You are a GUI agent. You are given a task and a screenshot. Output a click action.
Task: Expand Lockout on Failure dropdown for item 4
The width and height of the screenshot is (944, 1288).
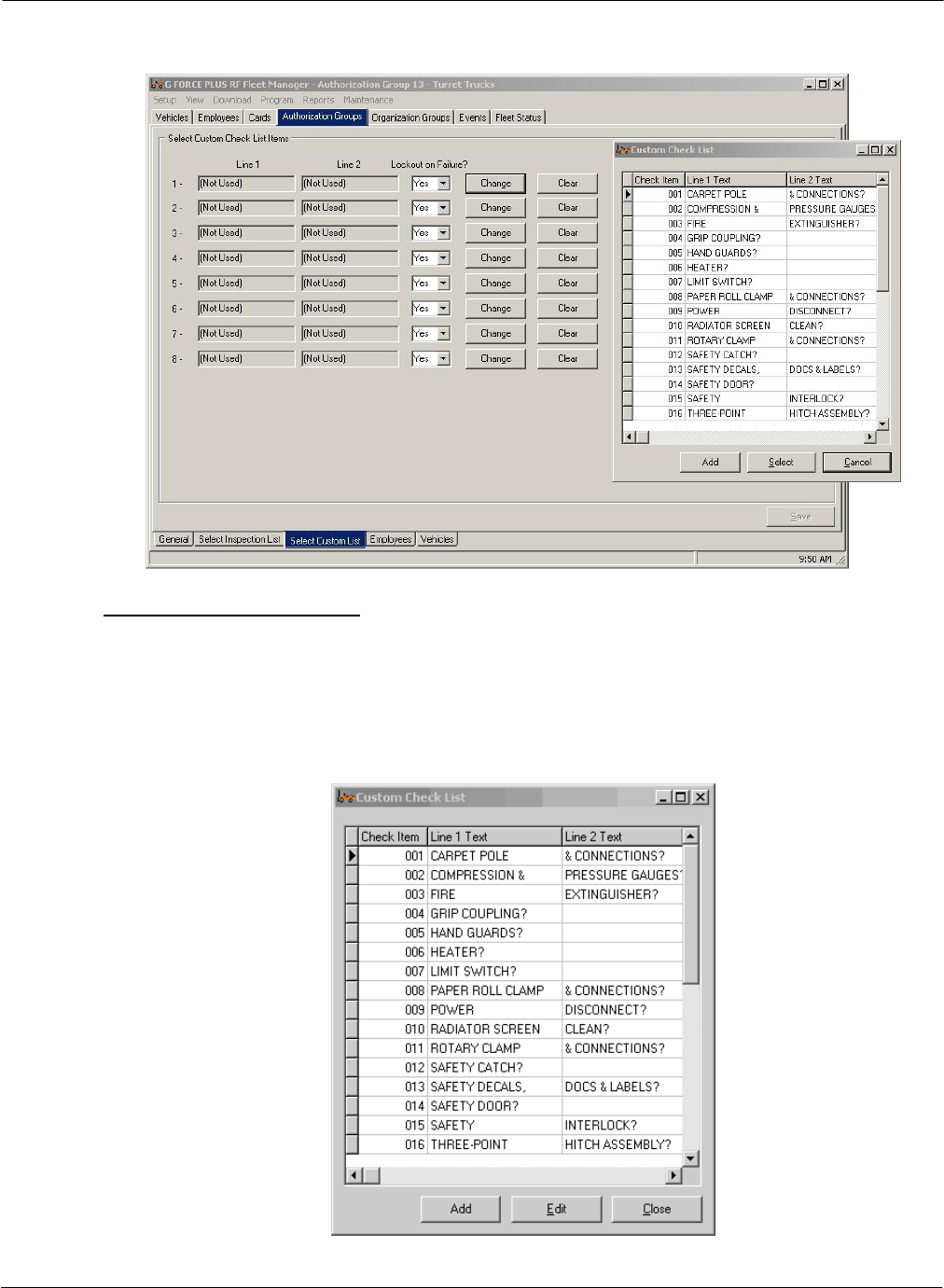point(444,258)
